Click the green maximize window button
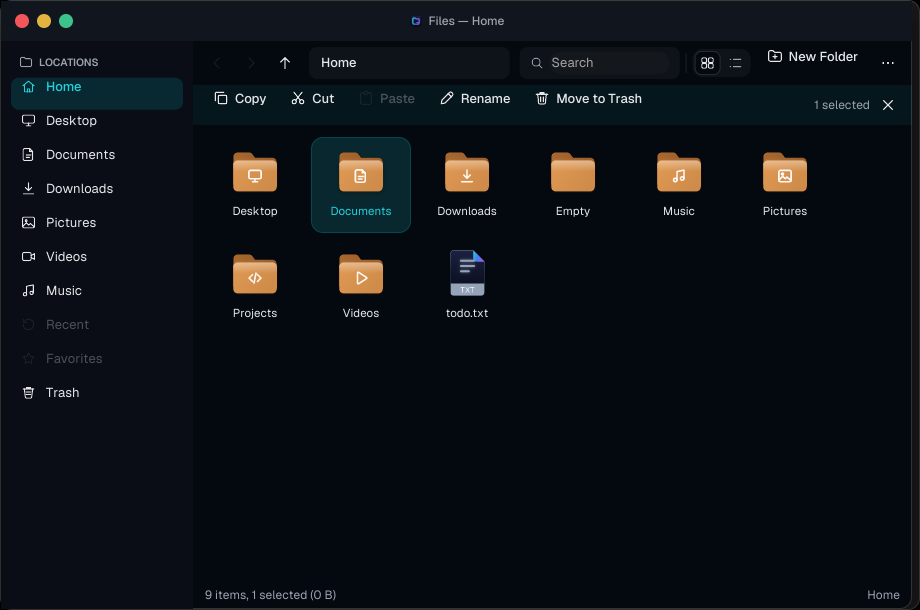Screen dimensions: 920x610 (66, 21)
